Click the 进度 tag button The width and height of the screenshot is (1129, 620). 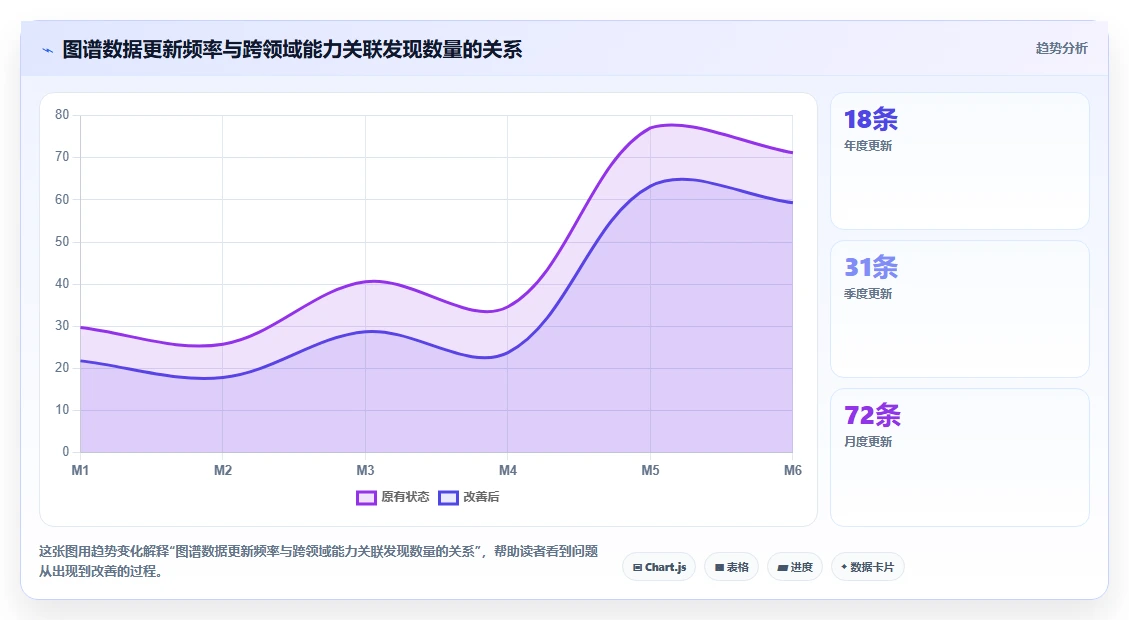(795, 567)
